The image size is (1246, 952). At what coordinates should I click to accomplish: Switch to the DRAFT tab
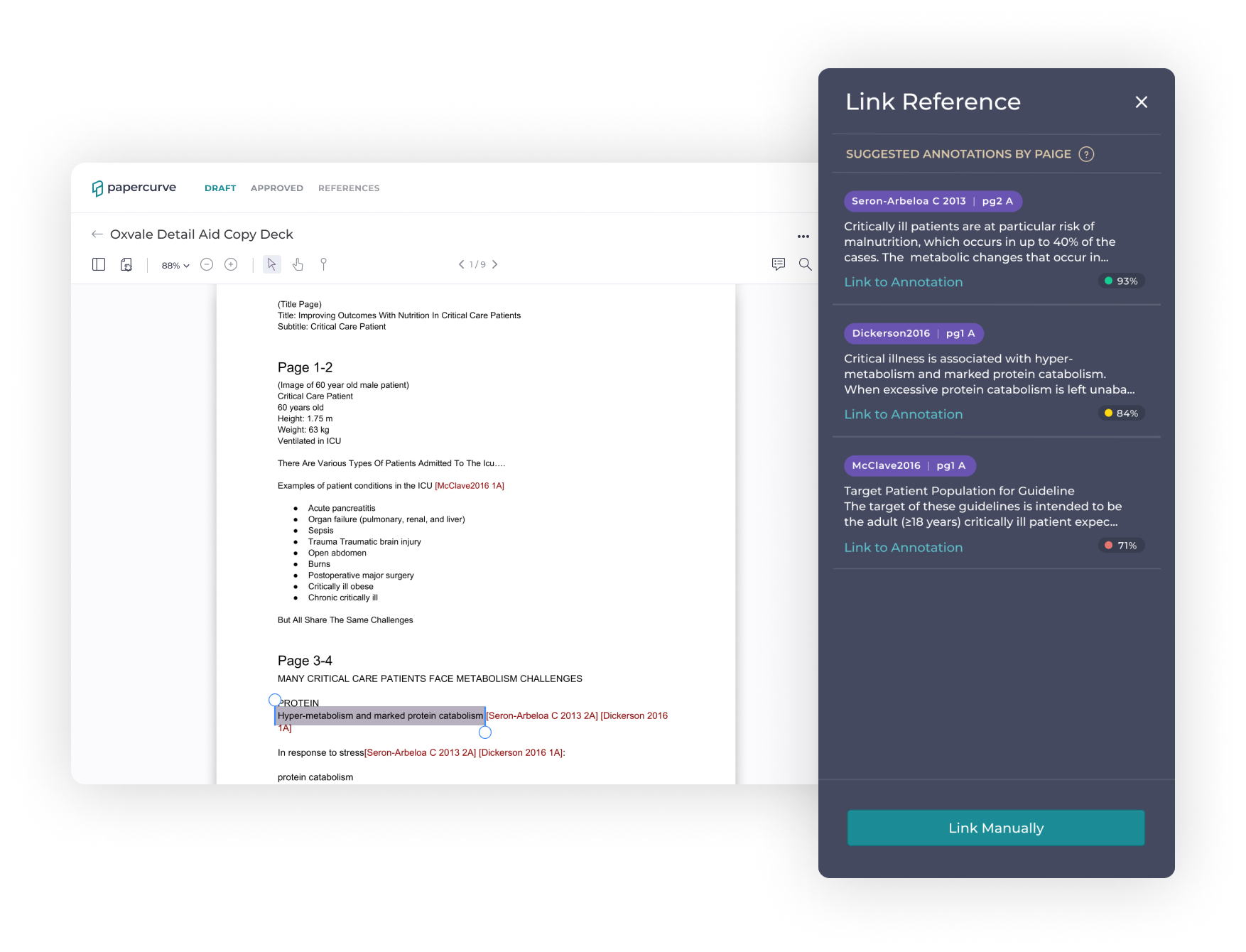point(220,188)
